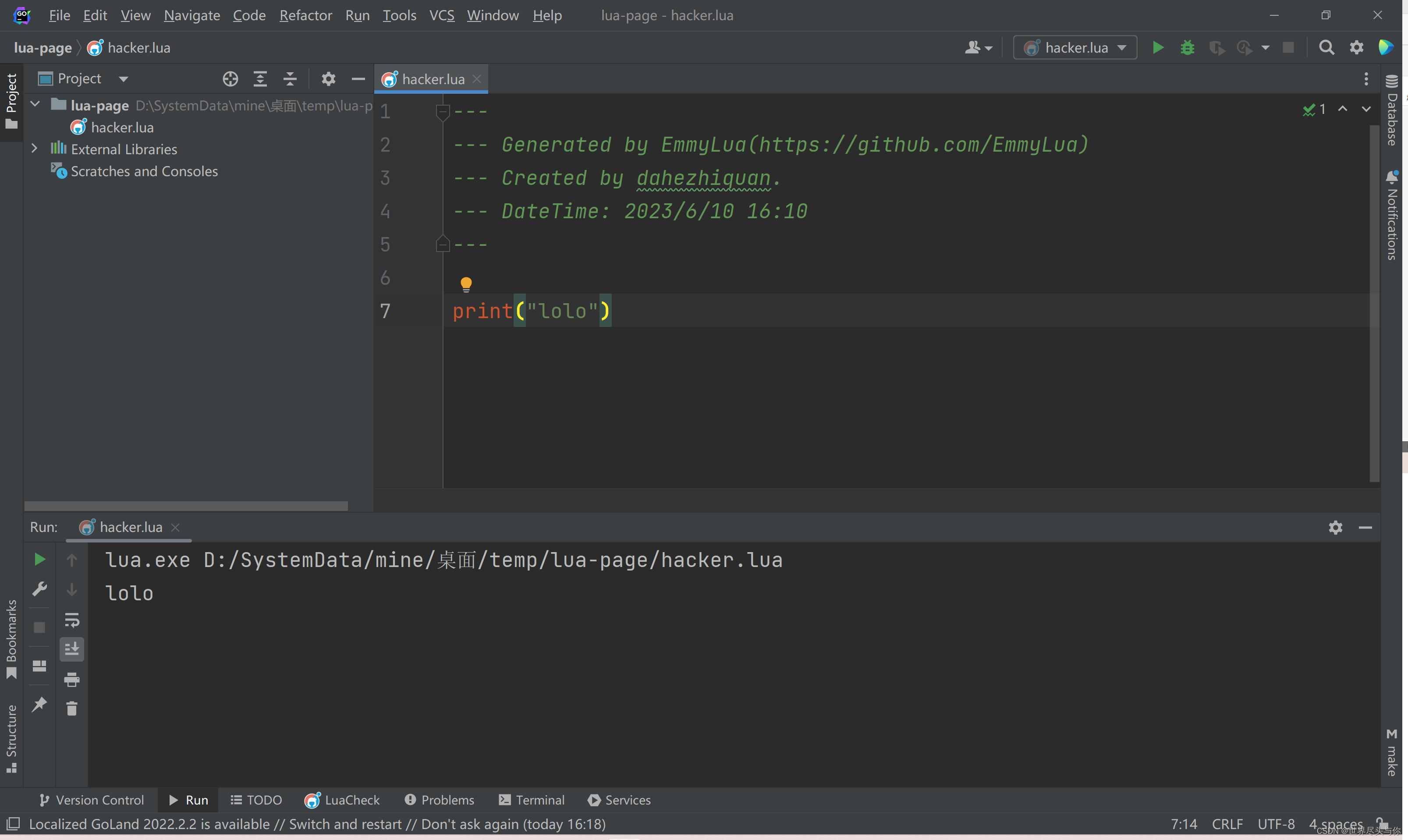Viewport: 1408px width, 840px height.
Task: Expand the lua-page project folder
Action: pyautogui.click(x=35, y=104)
